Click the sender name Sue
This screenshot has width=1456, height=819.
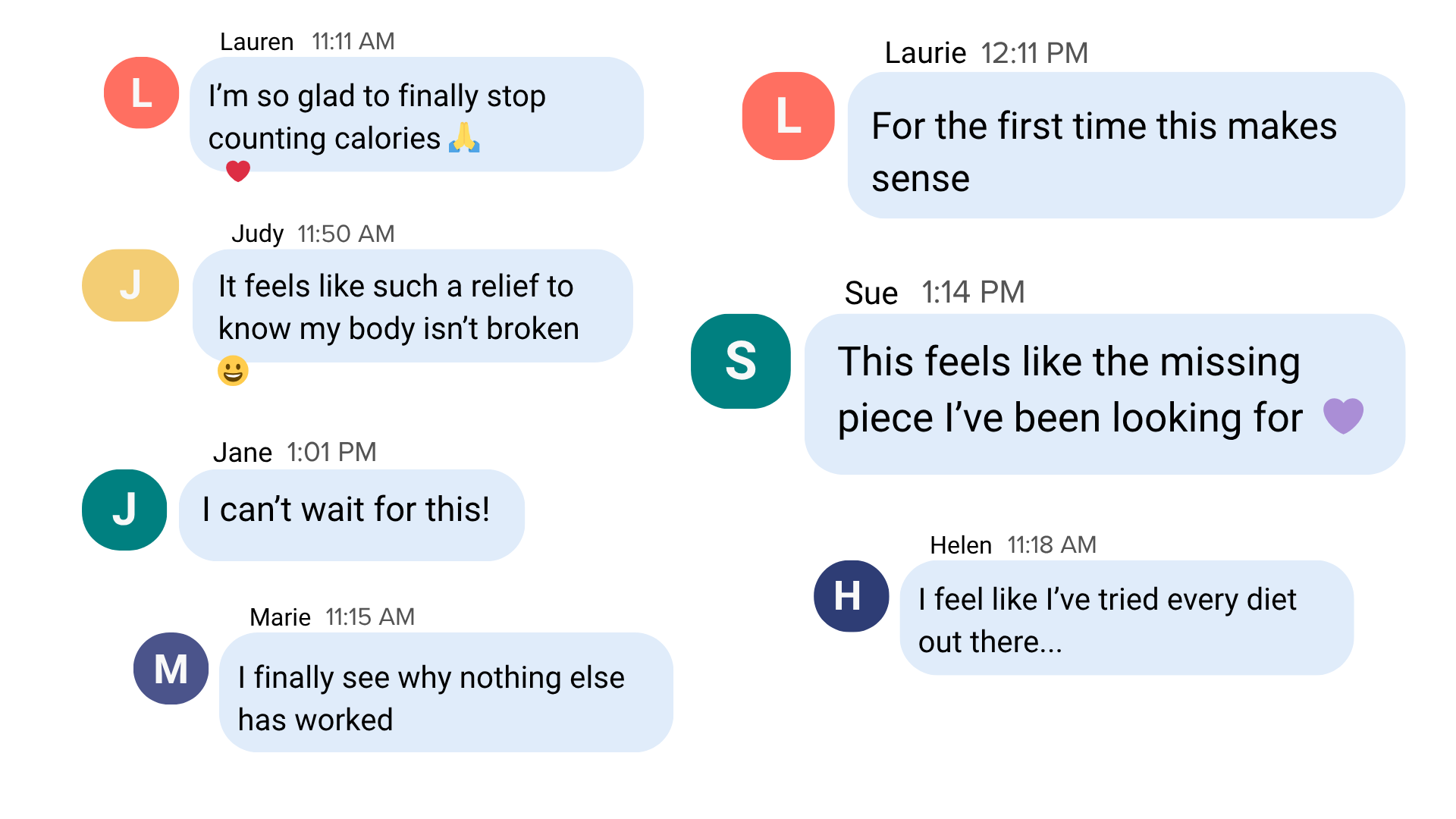coord(871,293)
